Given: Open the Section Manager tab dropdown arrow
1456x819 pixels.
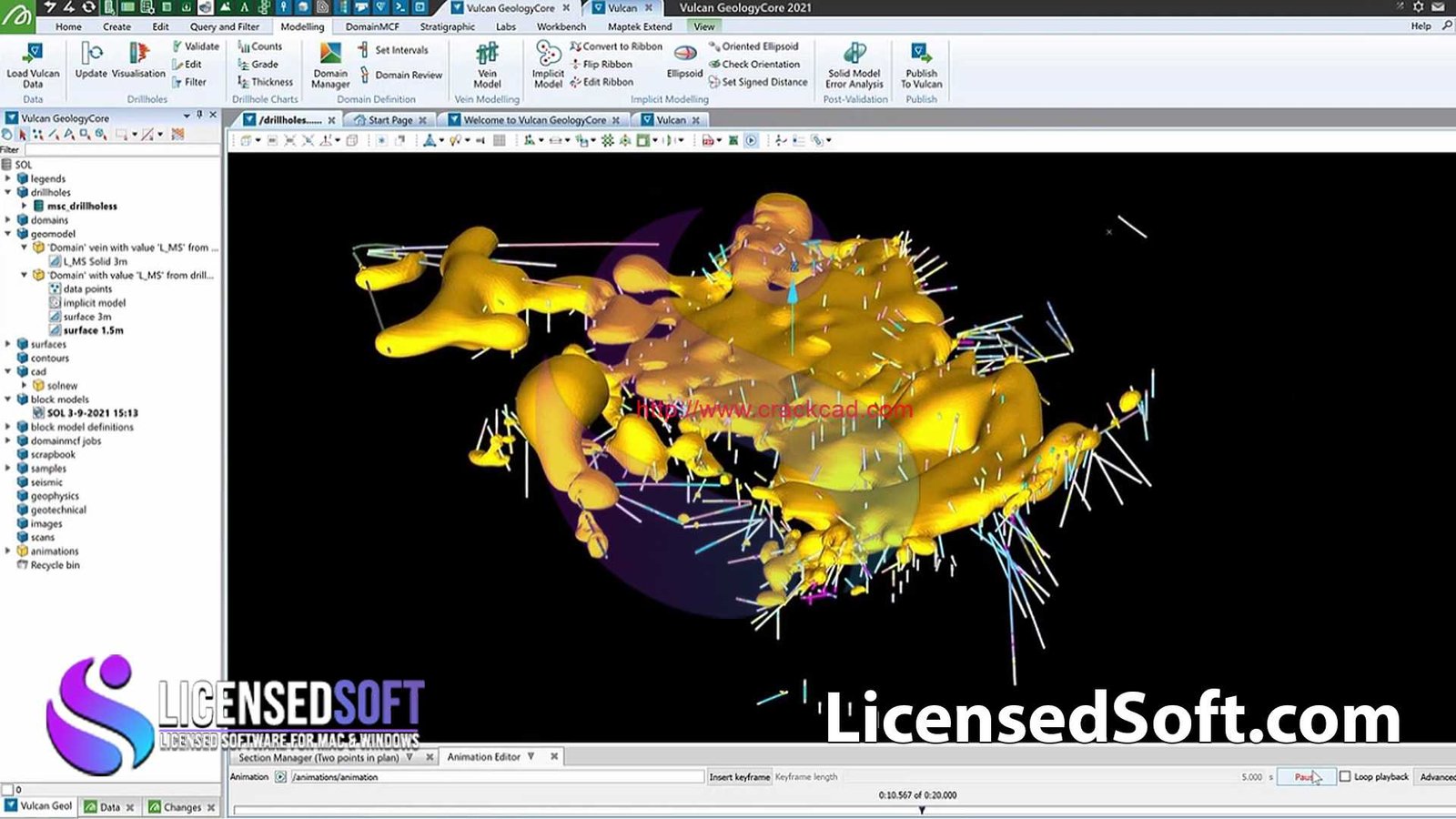Looking at the screenshot, I should pos(409,757).
